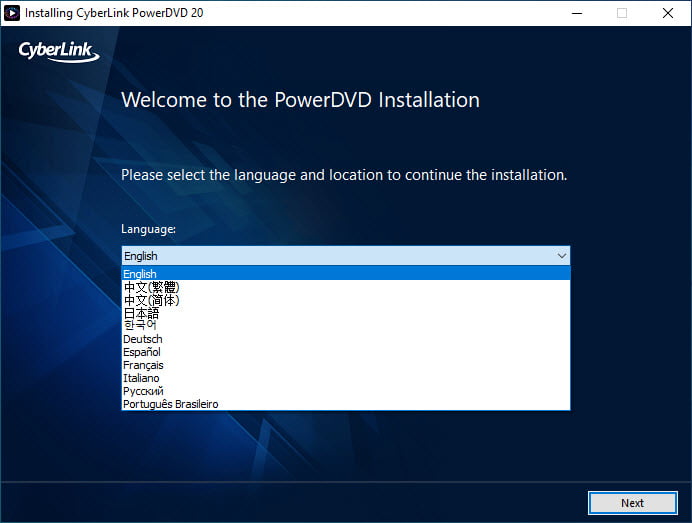Pick Español from the language list

point(346,352)
